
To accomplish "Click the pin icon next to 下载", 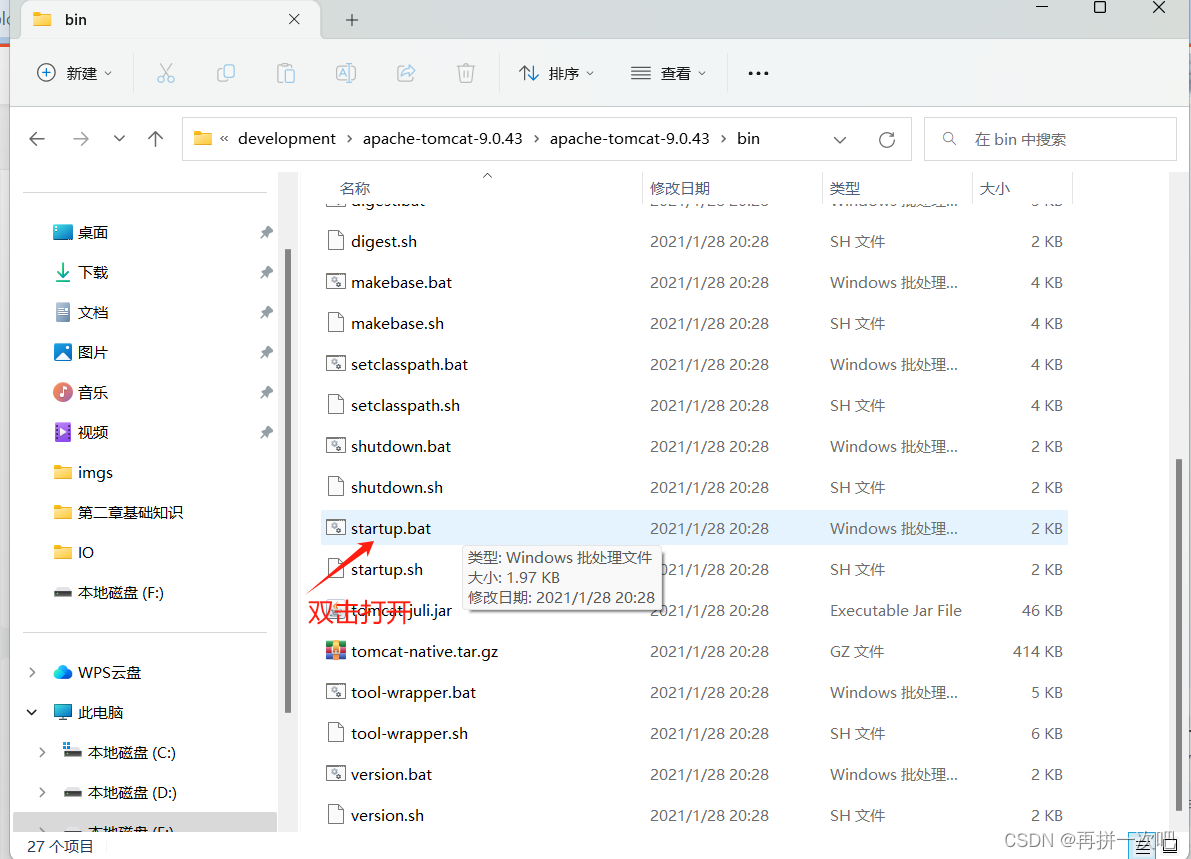I will click(x=266, y=273).
